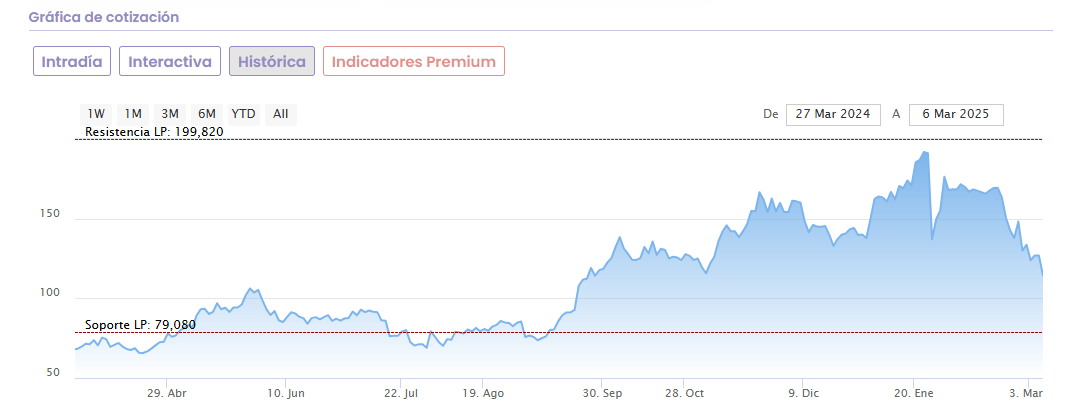Choose the 3M time range

(170, 114)
